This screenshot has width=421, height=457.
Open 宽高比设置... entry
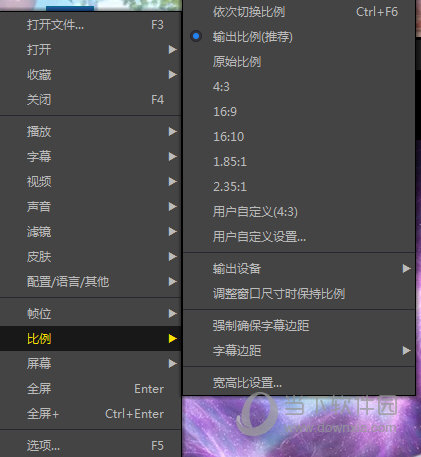[299, 383]
